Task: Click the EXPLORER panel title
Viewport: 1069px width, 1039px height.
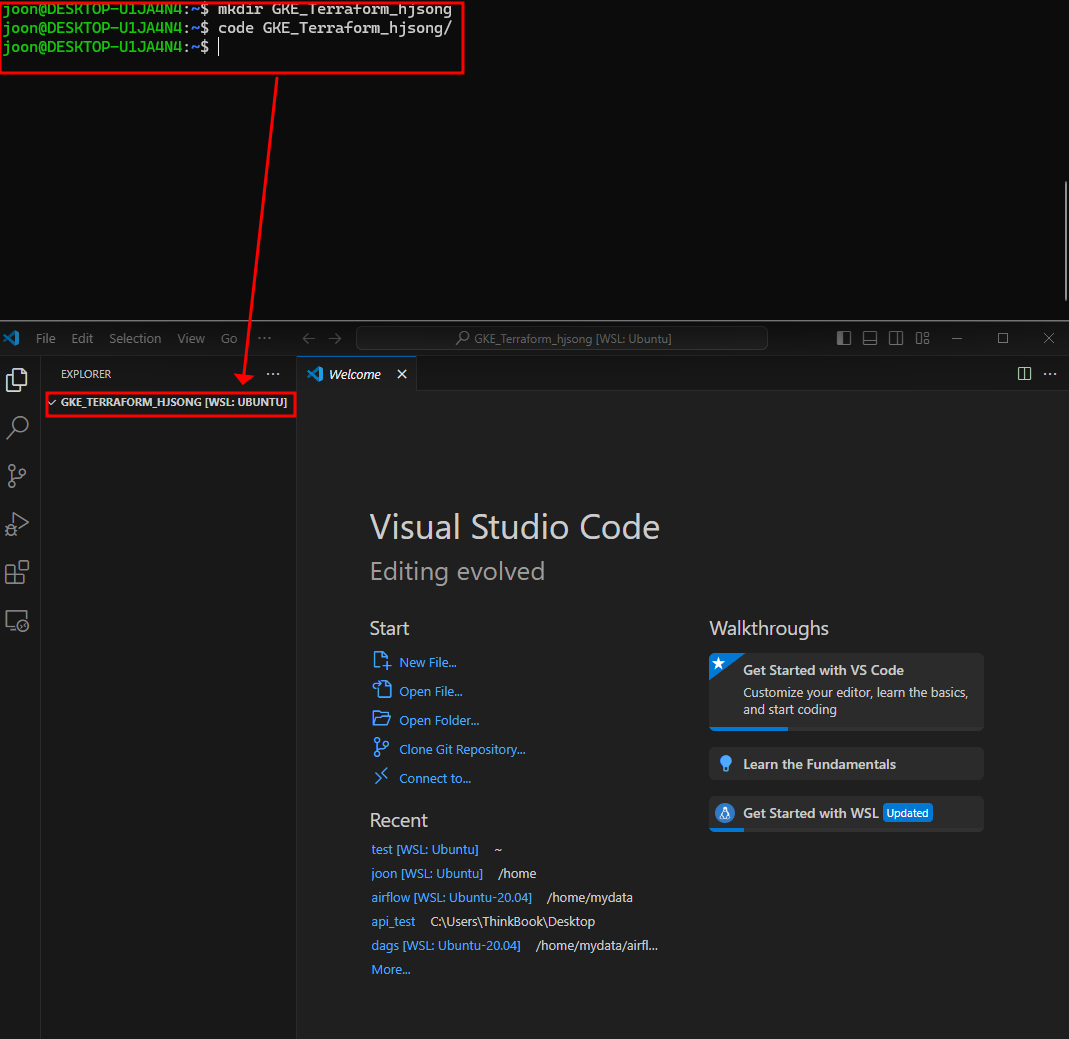Action: (86, 374)
